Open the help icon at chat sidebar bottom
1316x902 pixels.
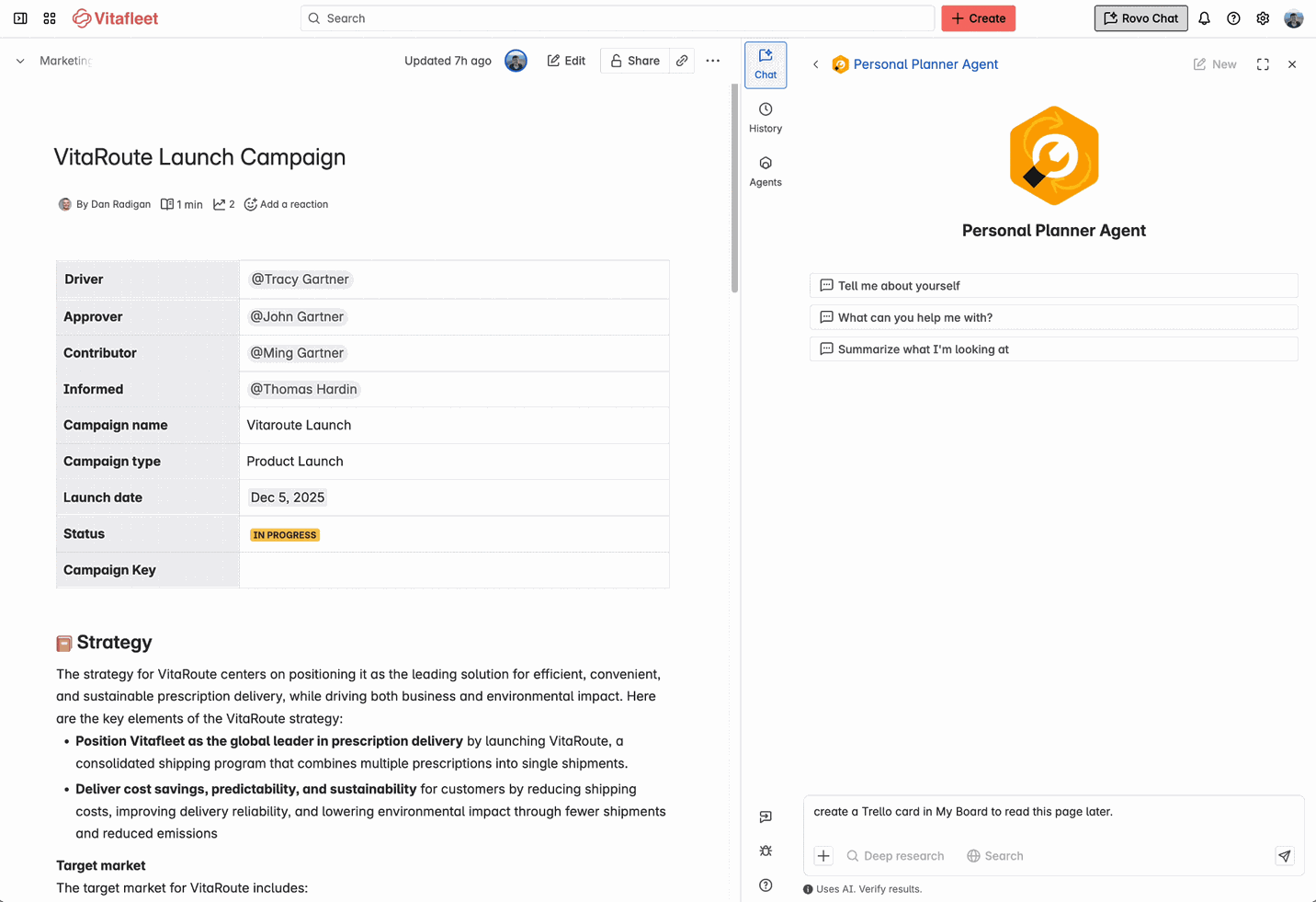(766, 885)
